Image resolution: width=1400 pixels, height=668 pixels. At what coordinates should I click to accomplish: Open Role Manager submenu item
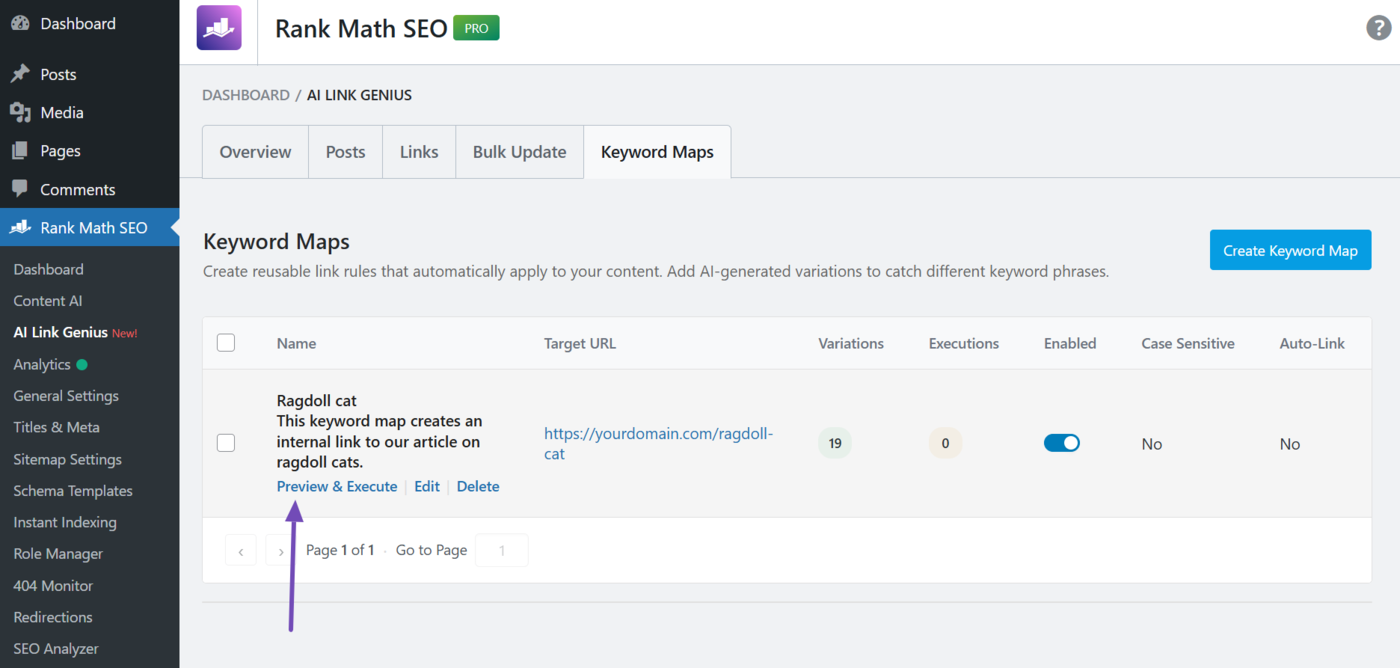tap(58, 554)
